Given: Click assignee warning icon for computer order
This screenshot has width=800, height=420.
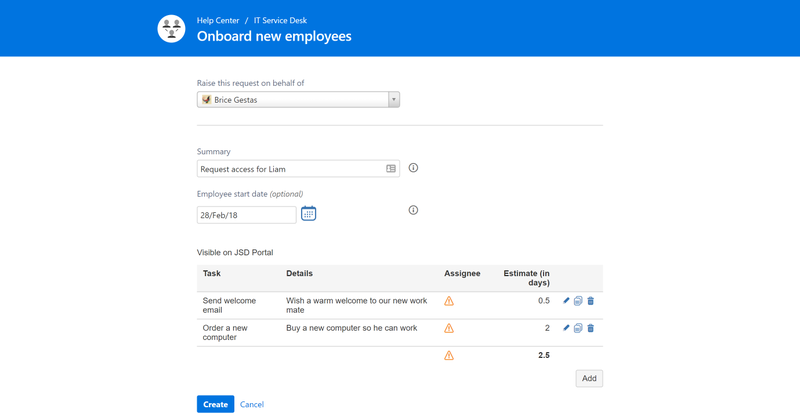Looking at the screenshot, I should 449,328.
